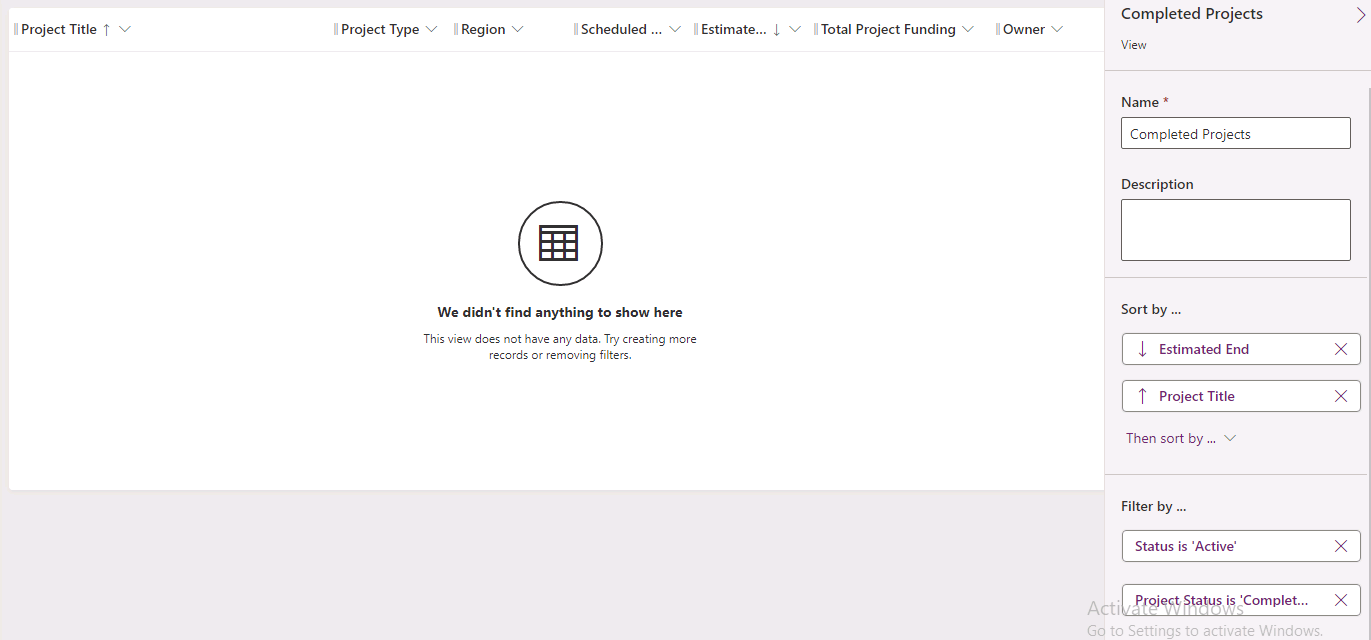
Task: Remove the Estimated End sort
Action: tap(1341, 349)
